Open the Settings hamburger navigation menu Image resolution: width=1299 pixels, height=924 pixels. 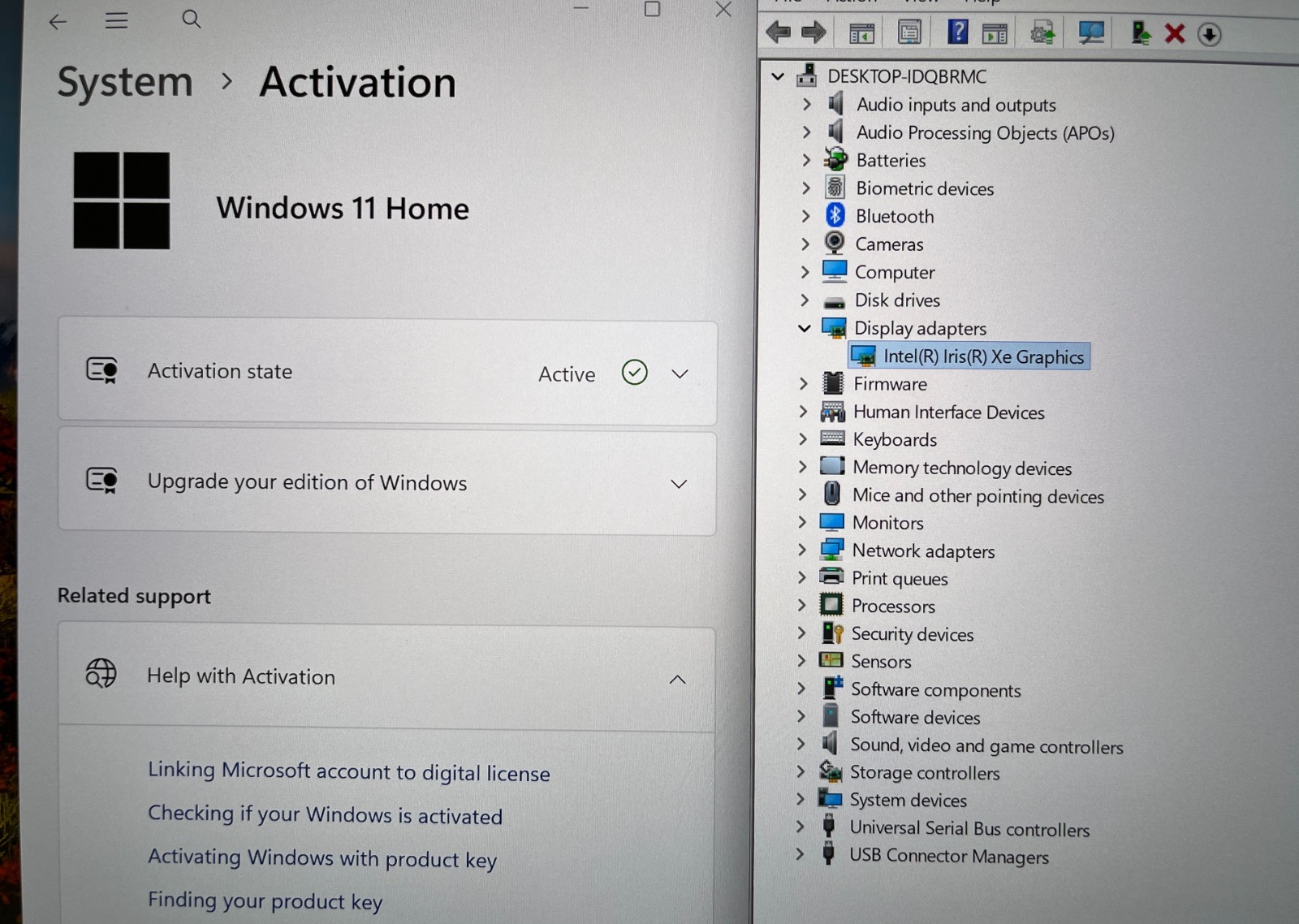[x=116, y=20]
